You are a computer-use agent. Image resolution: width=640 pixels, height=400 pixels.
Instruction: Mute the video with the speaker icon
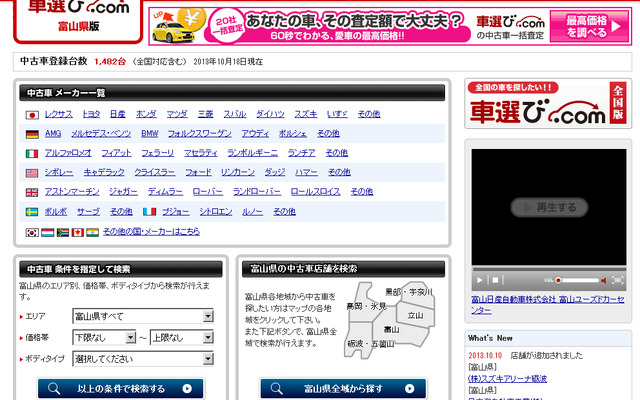click(604, 280)
